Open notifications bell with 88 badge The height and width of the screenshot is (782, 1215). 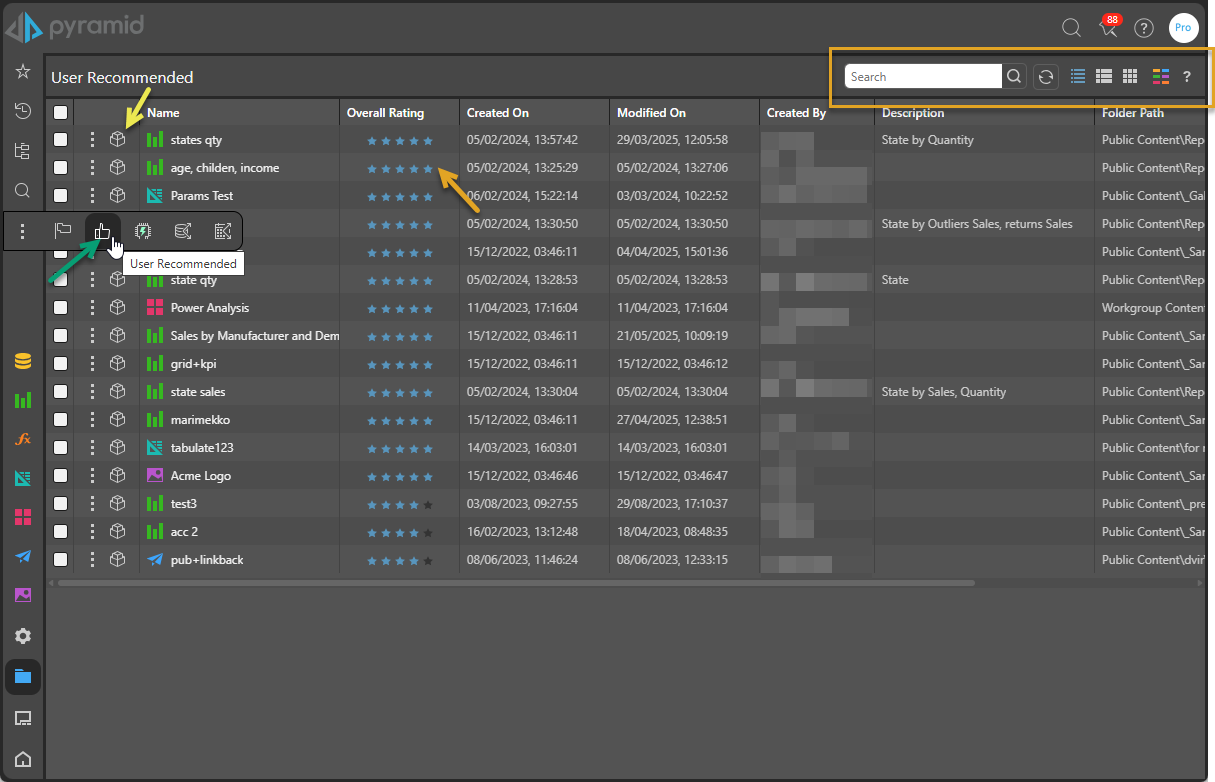1108,28
